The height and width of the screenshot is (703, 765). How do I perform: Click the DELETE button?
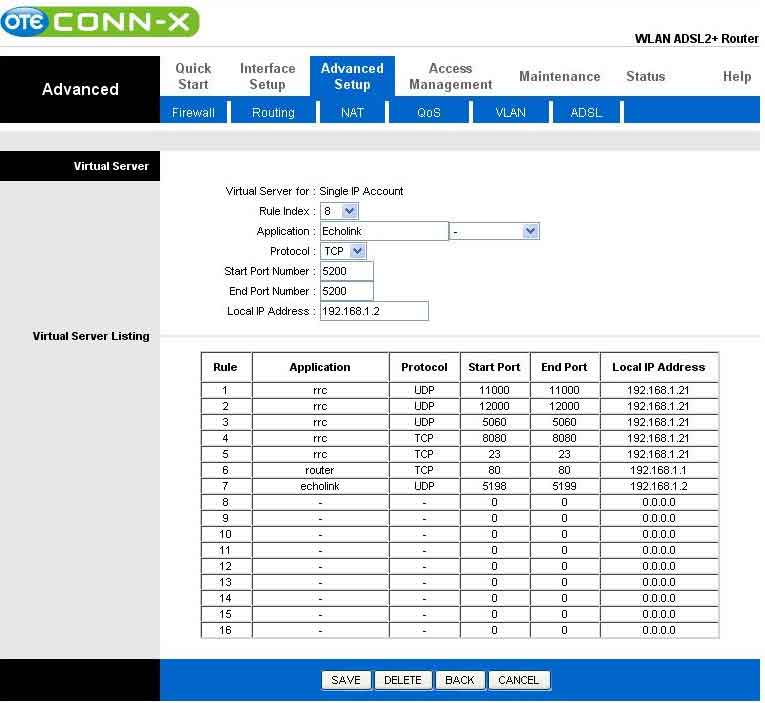[x=403, y=680]
